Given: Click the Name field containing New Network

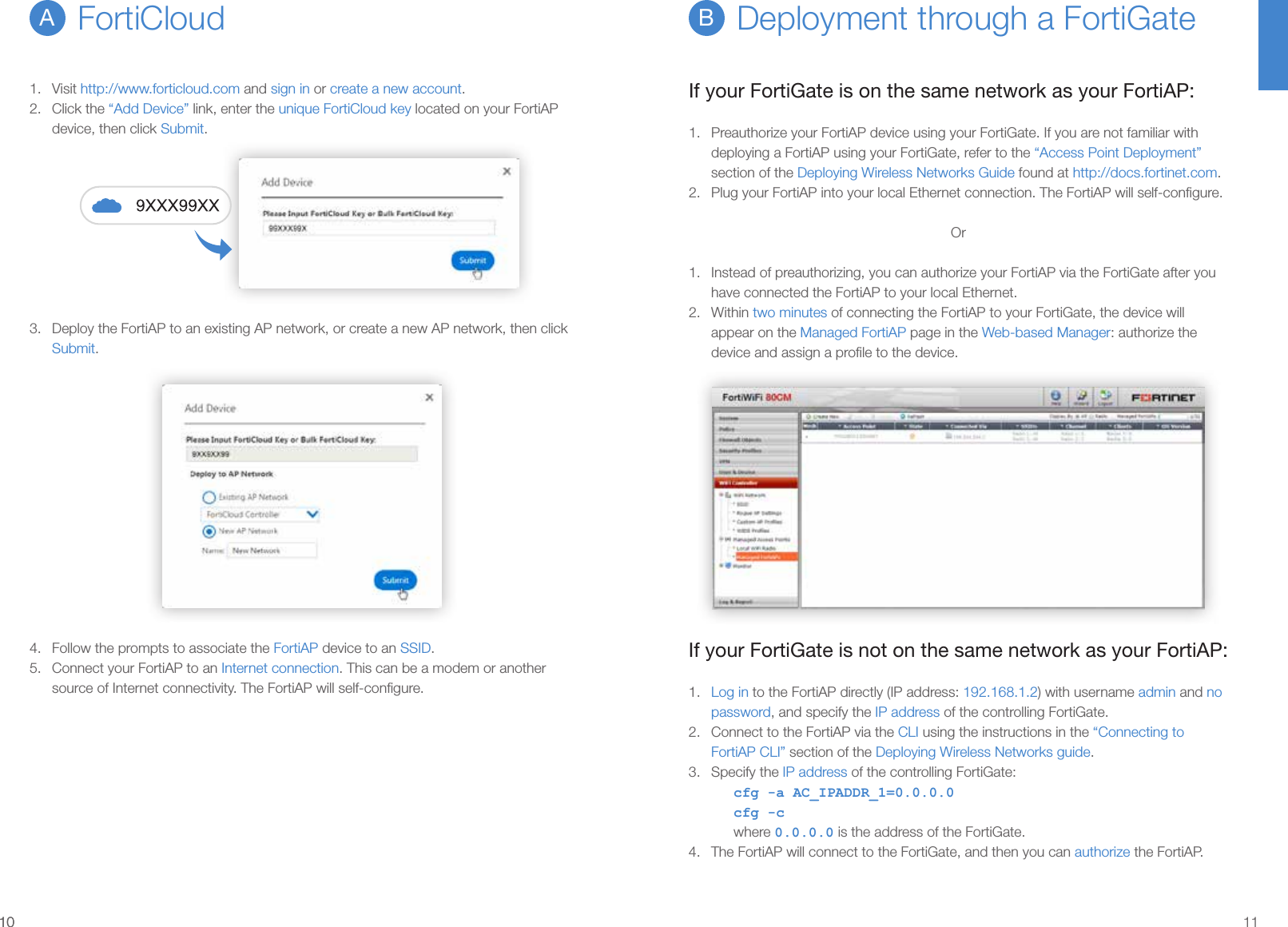Looking at the screenshot, I should [x=272, y=550].
